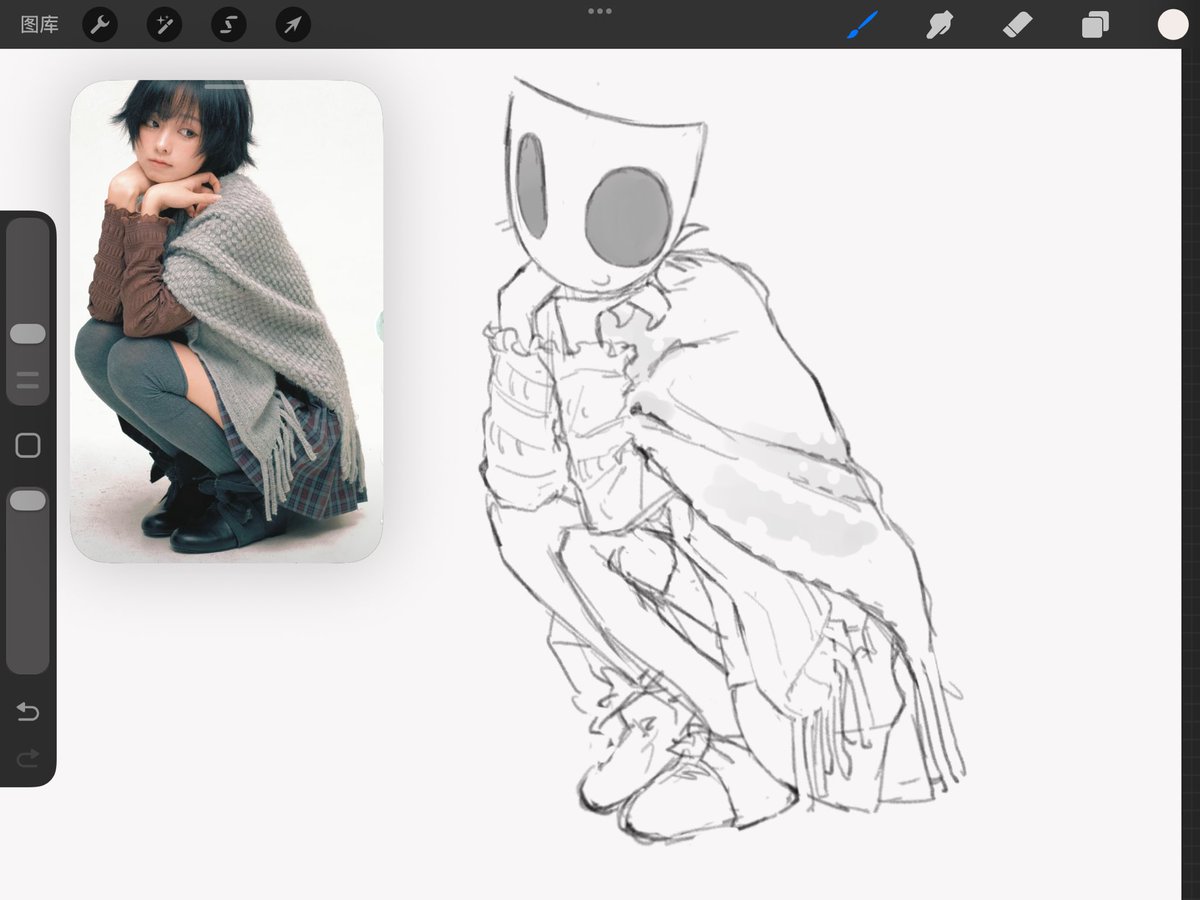This screenshot has height=900, width=1200.
Task: Tap the three-dot multitasking menu at top
Action: pyautogui.click(x=600, y=11)
